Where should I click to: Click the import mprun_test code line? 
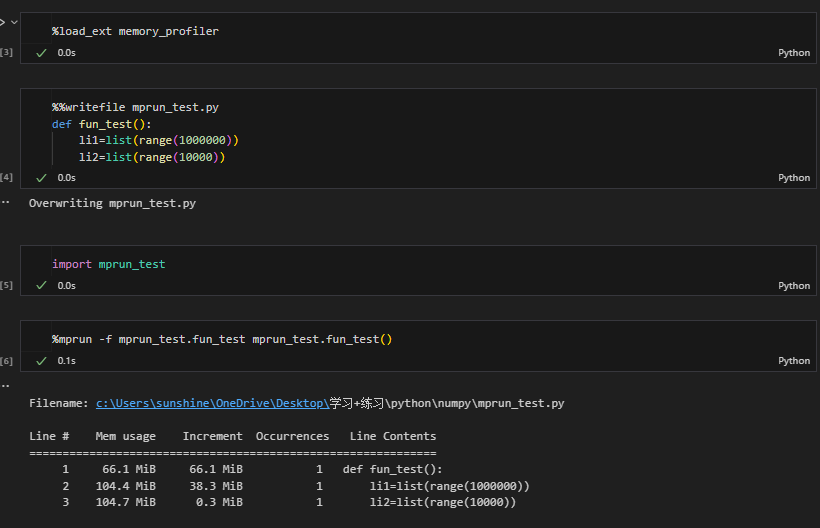click(108, 264)
